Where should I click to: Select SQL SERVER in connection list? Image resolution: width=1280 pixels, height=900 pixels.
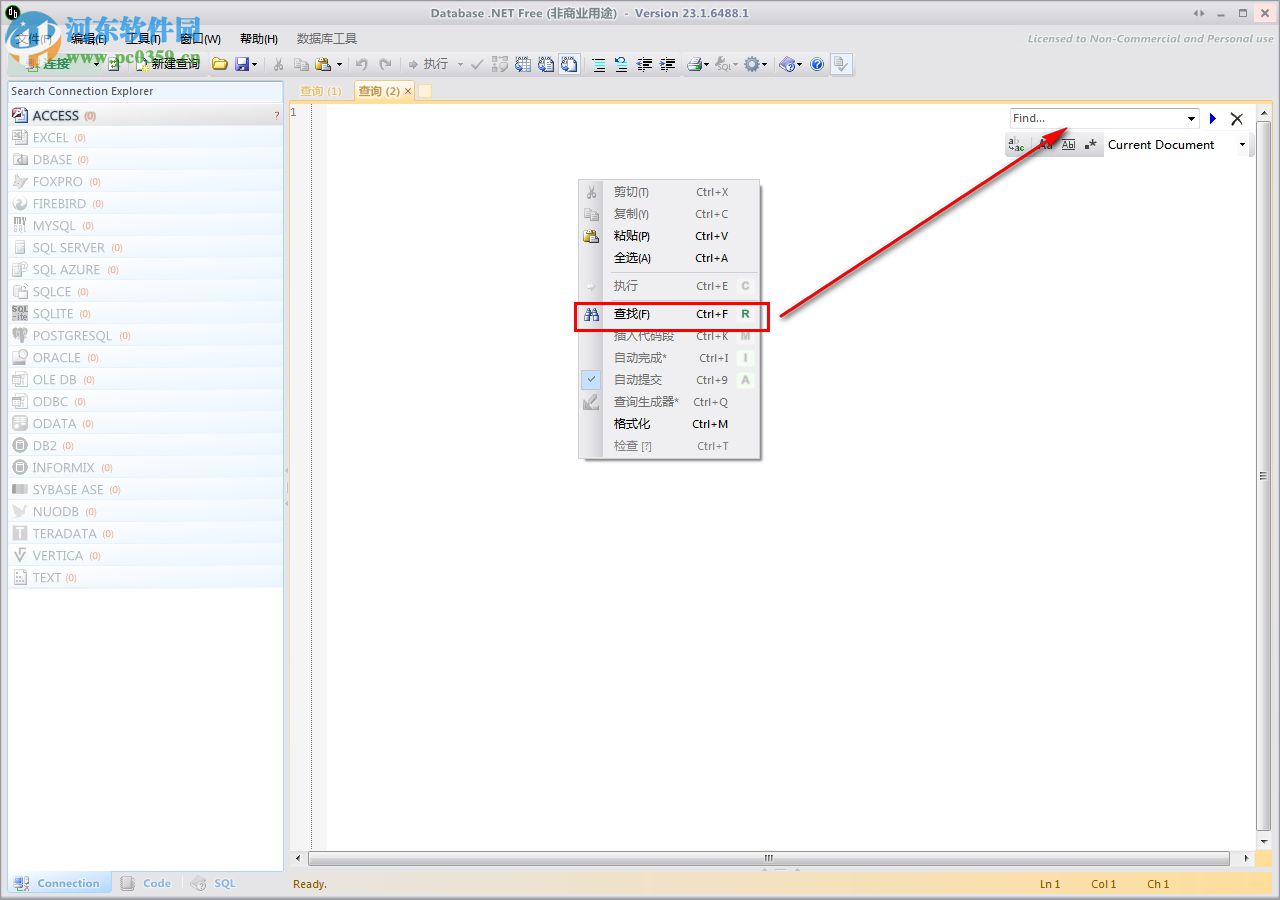tap(146, 248)
